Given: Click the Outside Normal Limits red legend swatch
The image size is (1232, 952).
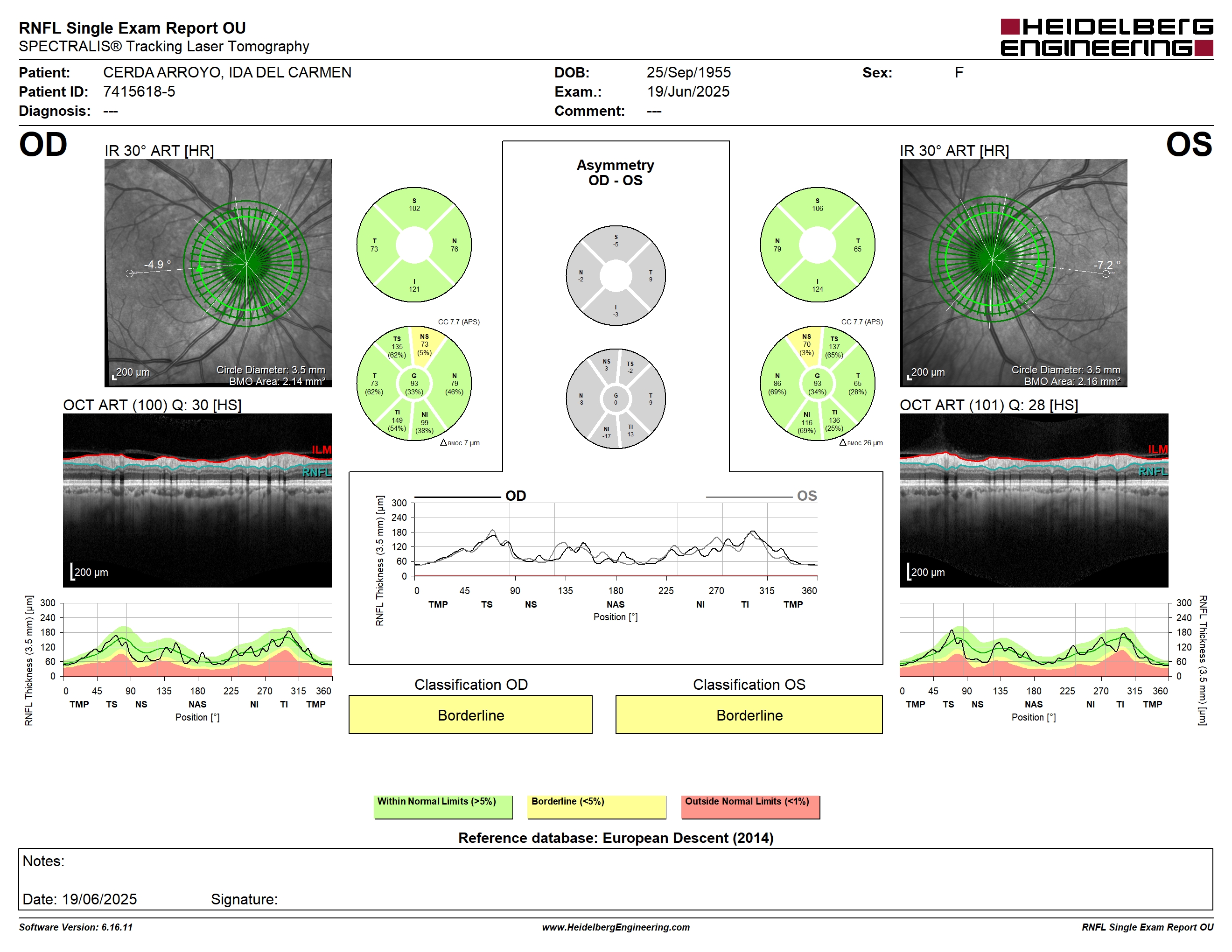Looking at the screenshot, I should pyautogui.click(x=750, y=807).
